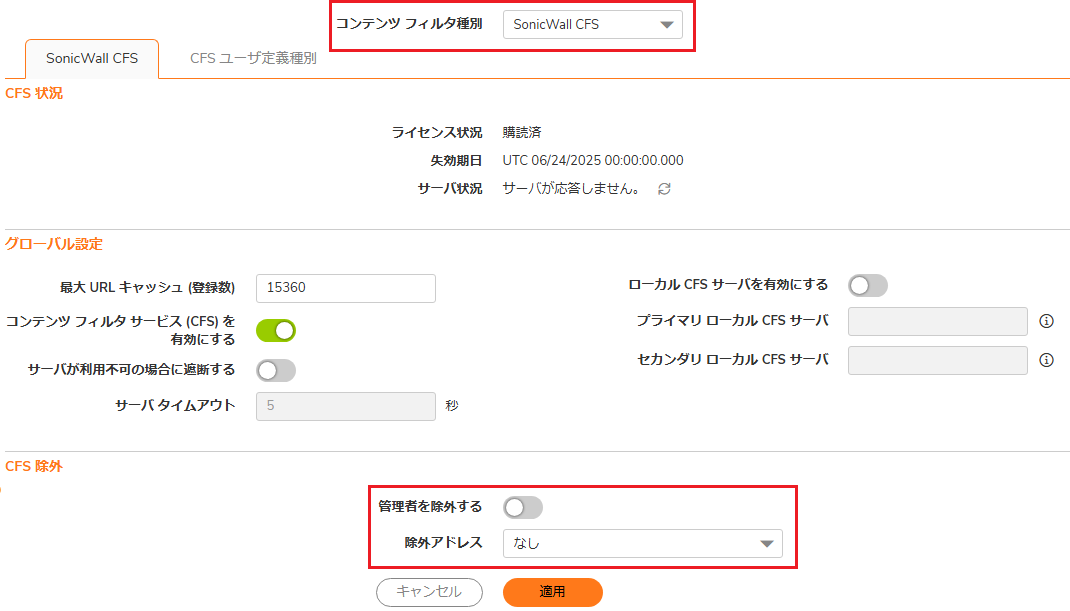Click the サーバ タイムアウト field
Viewport: 1070px width, 611px height.
[346, 406]
